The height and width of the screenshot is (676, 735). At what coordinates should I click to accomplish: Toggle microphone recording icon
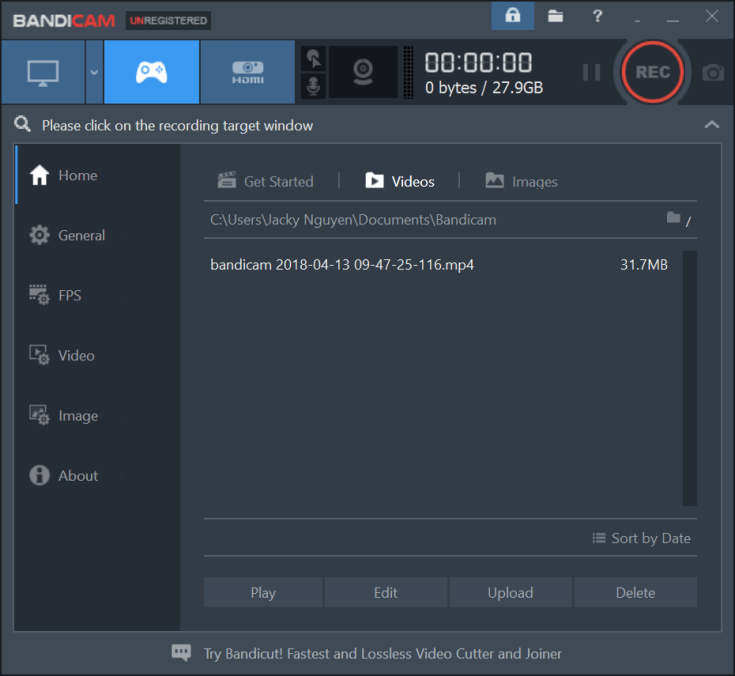pyautogui.click(x=313, y=86)
